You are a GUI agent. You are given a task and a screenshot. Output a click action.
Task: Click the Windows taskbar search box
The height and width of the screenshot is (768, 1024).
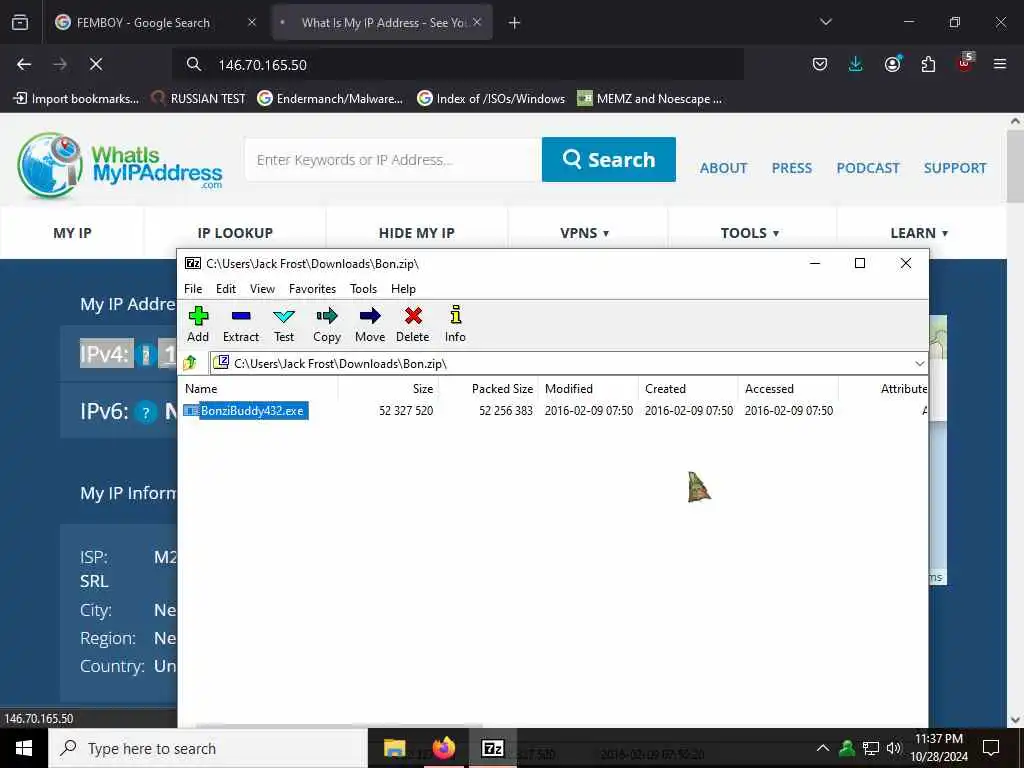(208, 748)
